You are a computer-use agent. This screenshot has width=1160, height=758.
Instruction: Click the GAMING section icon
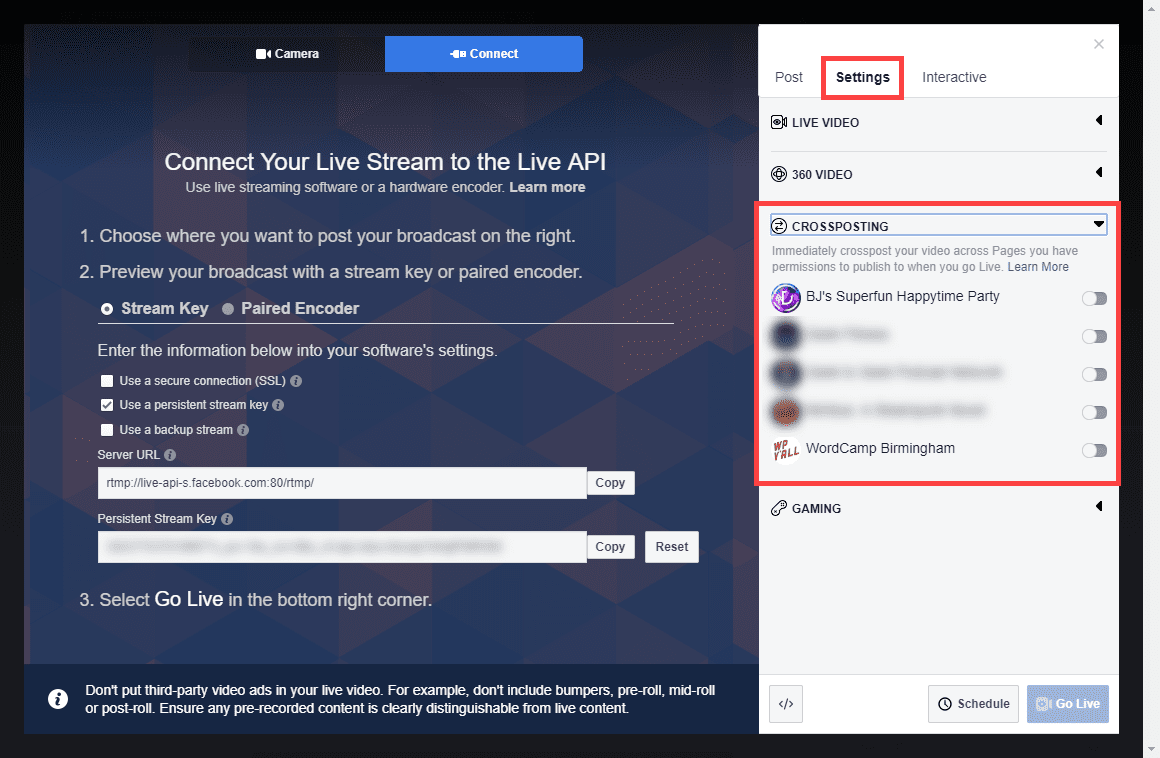click(779, 507)
